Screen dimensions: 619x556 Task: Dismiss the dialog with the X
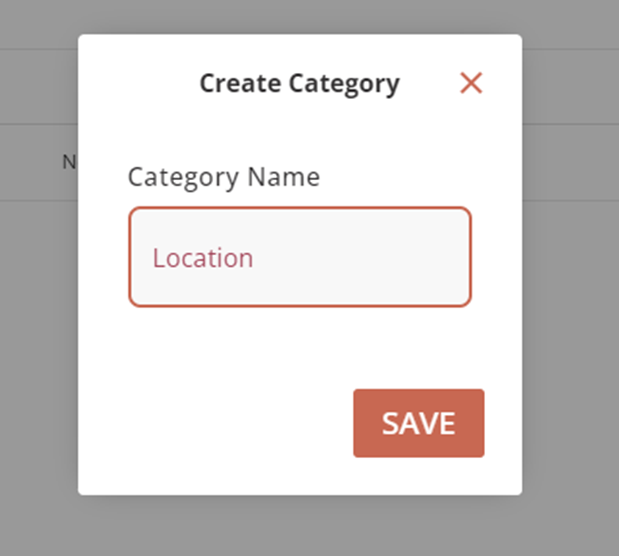(x=471, y=83)
